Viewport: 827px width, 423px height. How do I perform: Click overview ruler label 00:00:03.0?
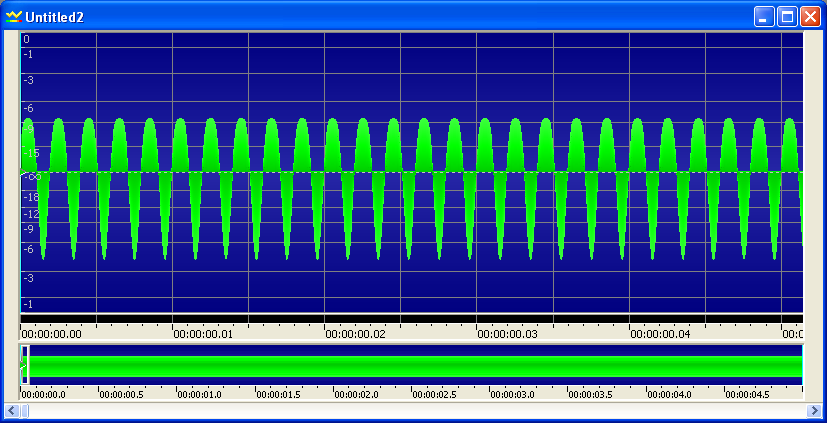pyautogui.click(x=513, y=395)
